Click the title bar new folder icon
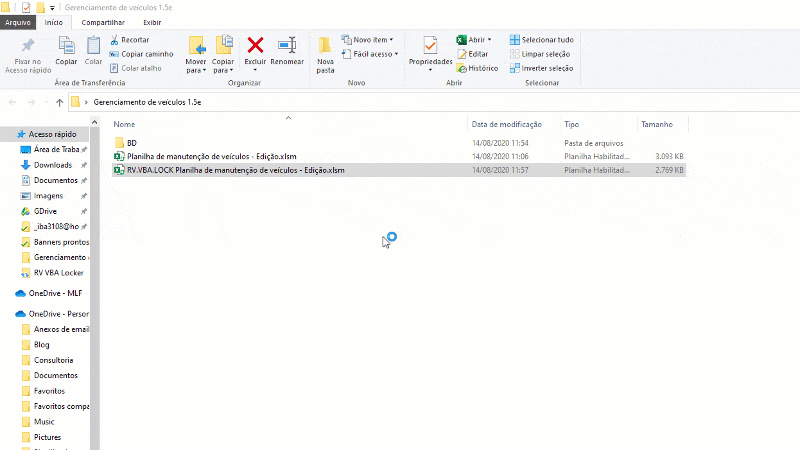 [40, 8]
